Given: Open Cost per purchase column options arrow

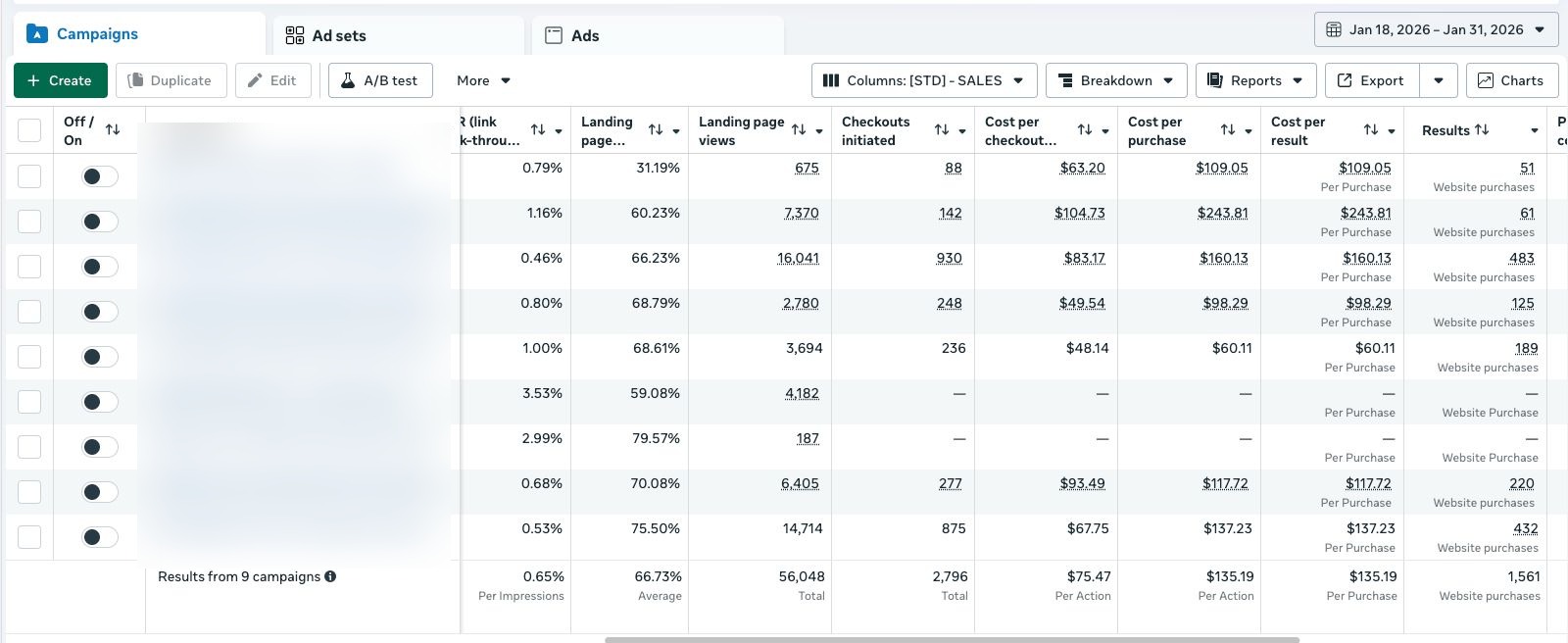Looking at the screenshot, I should point(1249,130).
